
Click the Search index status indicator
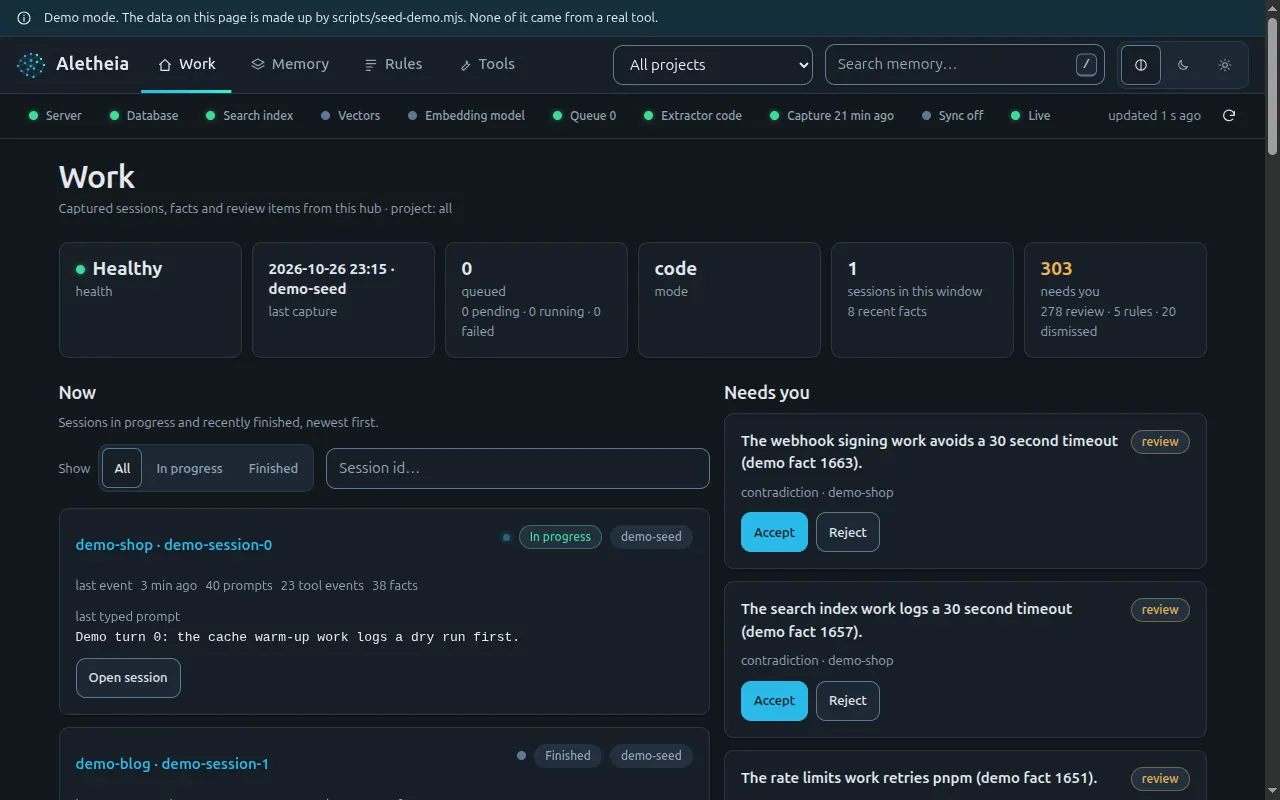[250, 115]
